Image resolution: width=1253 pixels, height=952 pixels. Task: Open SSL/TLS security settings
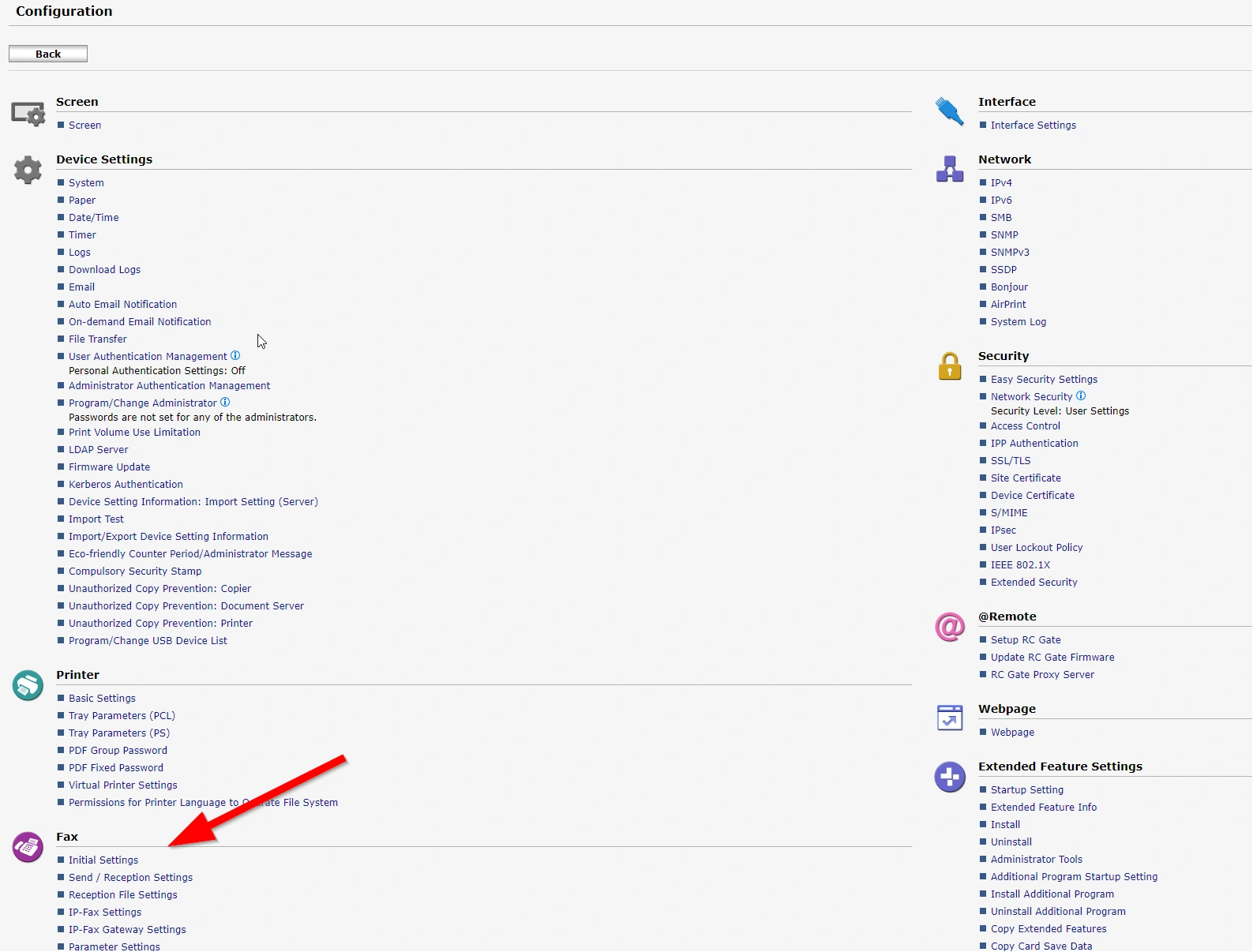1011,461
